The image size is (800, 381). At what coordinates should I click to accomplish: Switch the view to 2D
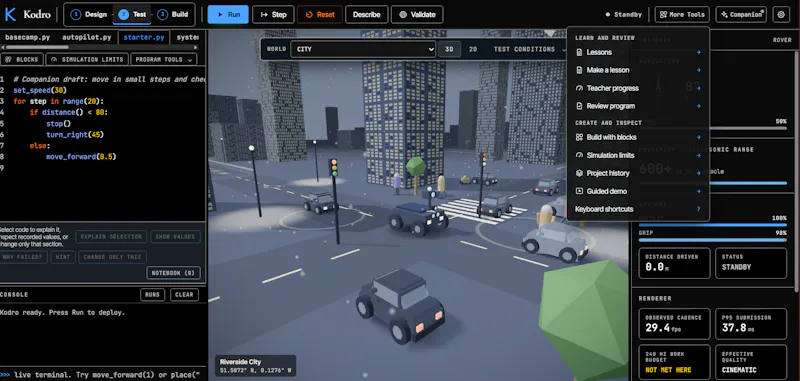click(473, 49)
